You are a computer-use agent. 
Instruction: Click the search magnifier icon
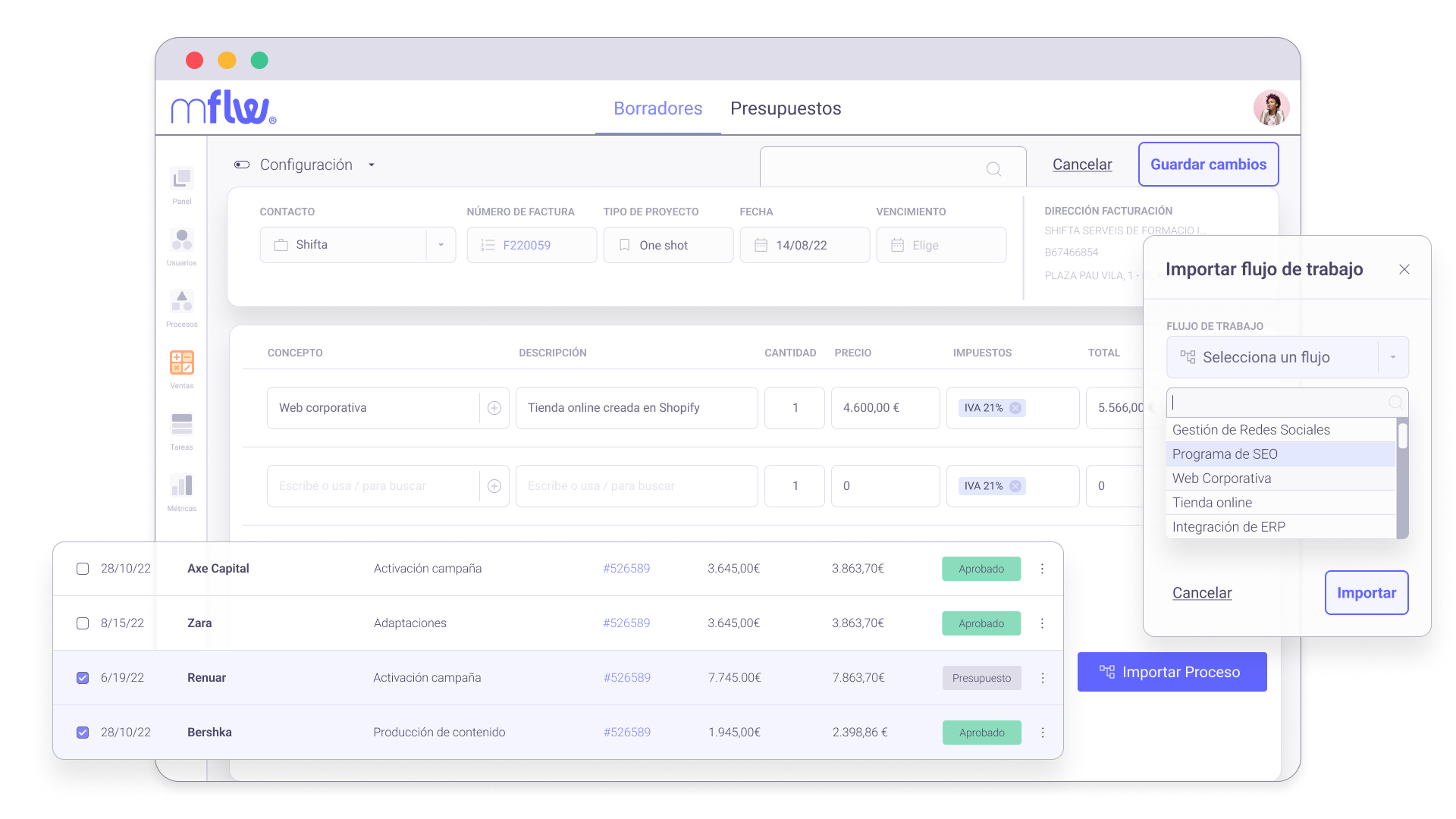pos(993,169)
